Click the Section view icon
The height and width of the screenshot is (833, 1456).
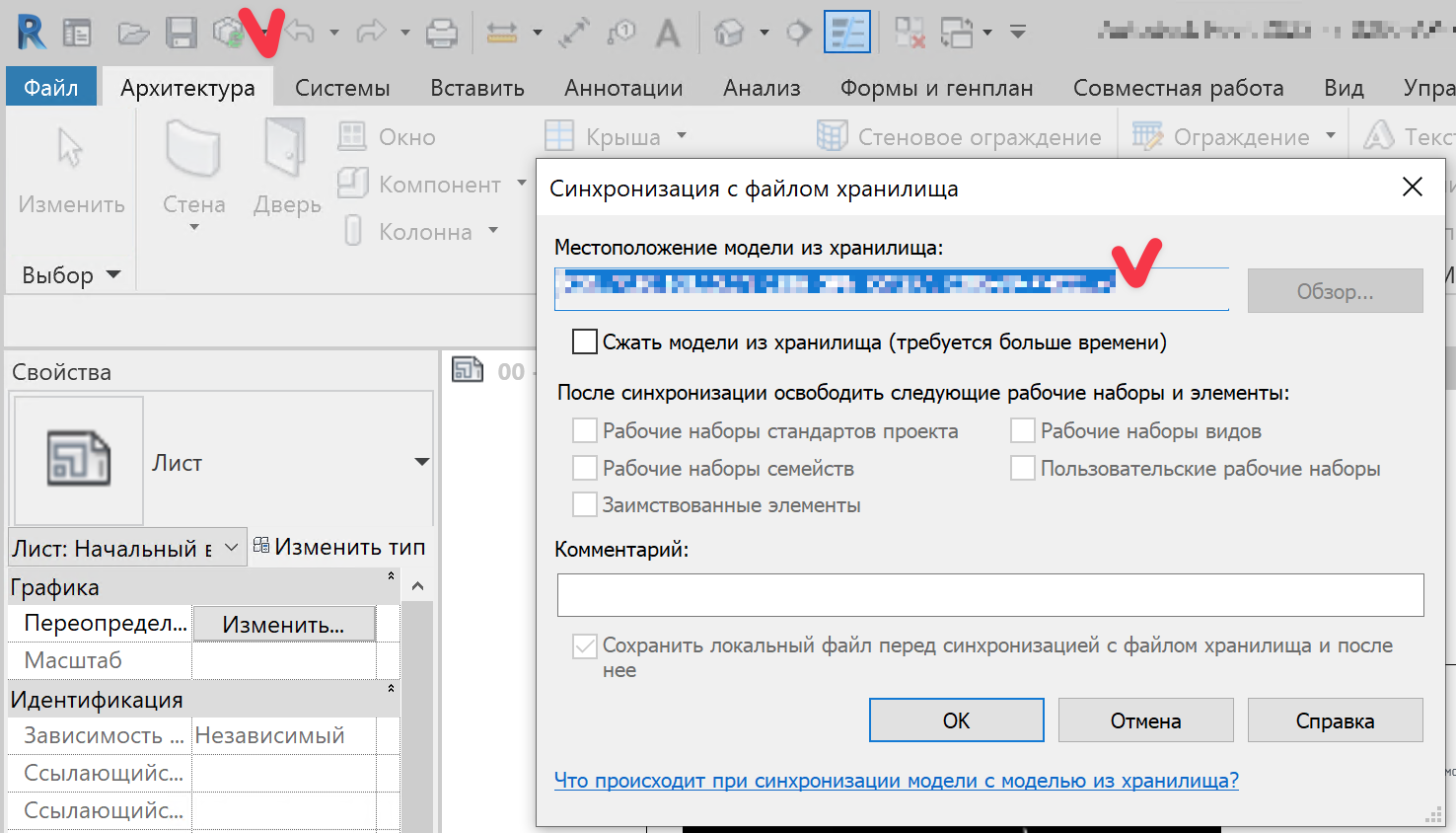click(x=798, y=33)
